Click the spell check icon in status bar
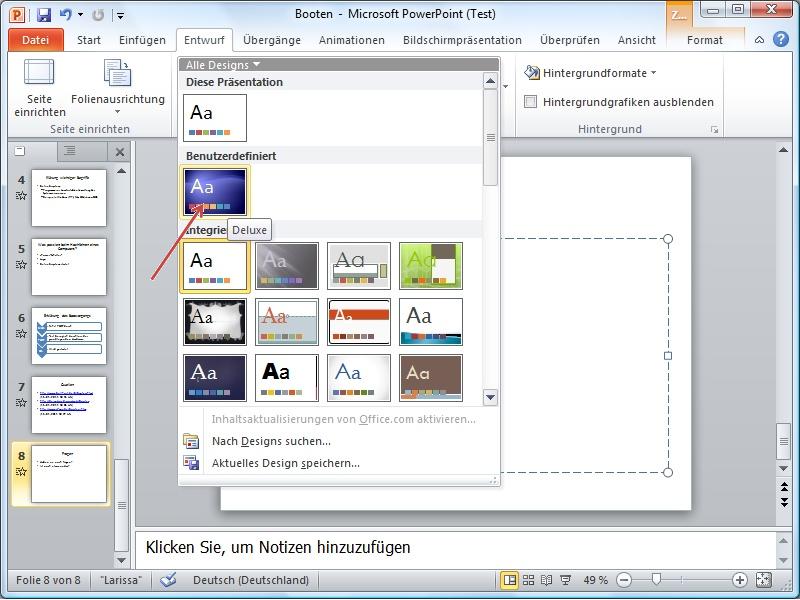800x600 pixels. 168,580
